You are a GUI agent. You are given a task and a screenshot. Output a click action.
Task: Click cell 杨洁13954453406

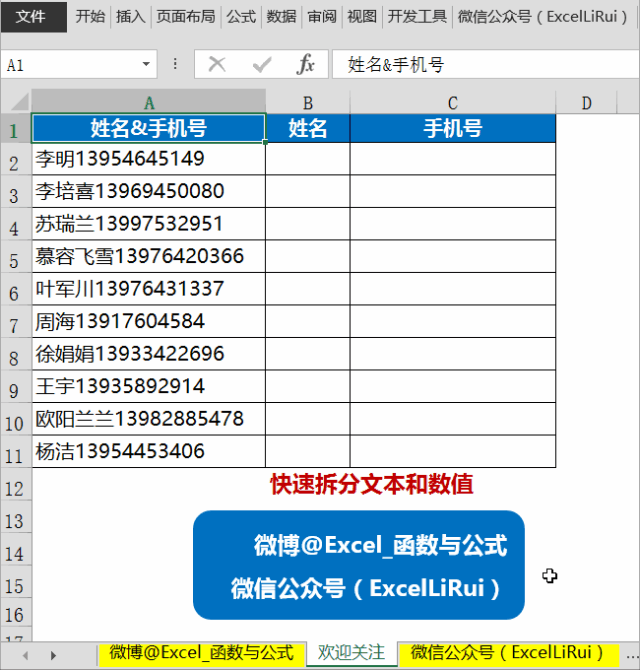tap(148, 451)
